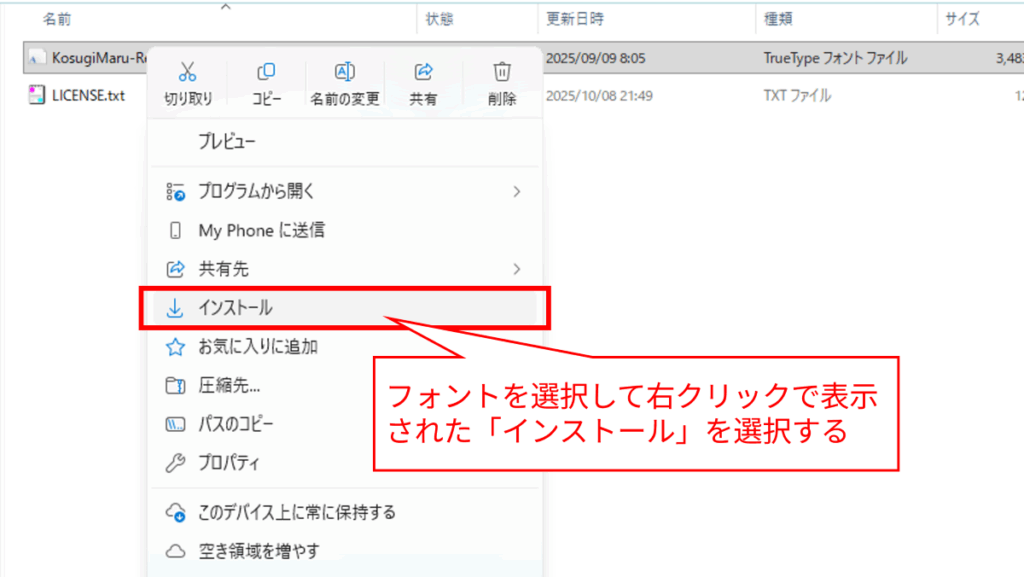Click the Copy (コピー) icon
This screenshot has width=1024, height=577.
(x=266, y=72)
